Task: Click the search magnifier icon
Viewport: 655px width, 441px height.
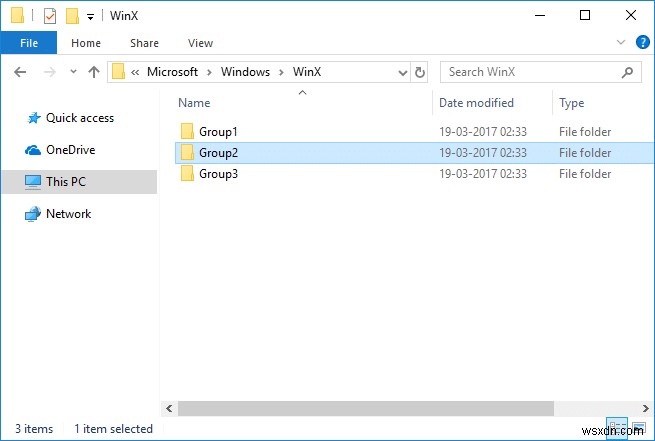Action: coord(628,72)
